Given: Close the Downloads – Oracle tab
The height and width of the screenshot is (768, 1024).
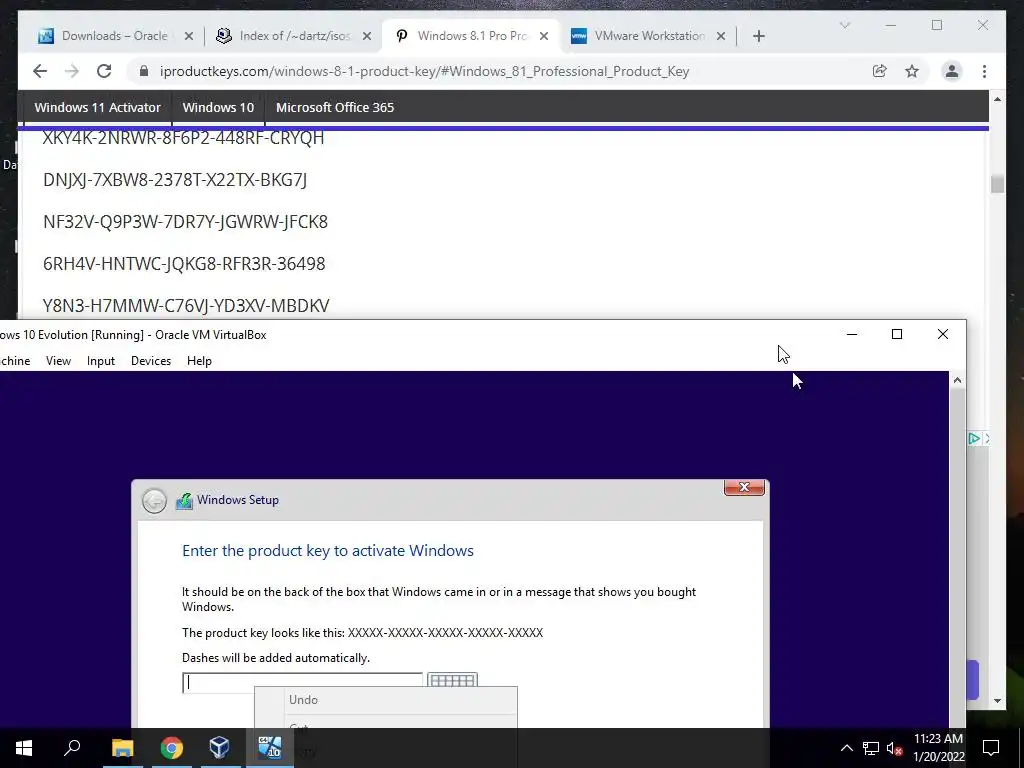Looking at the screenshot, I should point(189,36).
